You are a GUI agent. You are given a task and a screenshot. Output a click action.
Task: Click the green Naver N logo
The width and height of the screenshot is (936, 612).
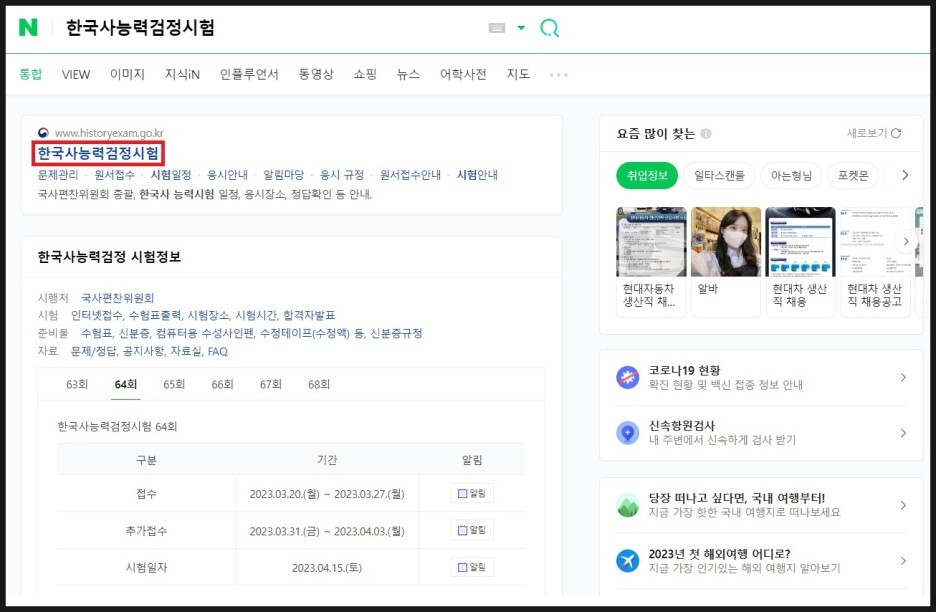click(28, 27)
